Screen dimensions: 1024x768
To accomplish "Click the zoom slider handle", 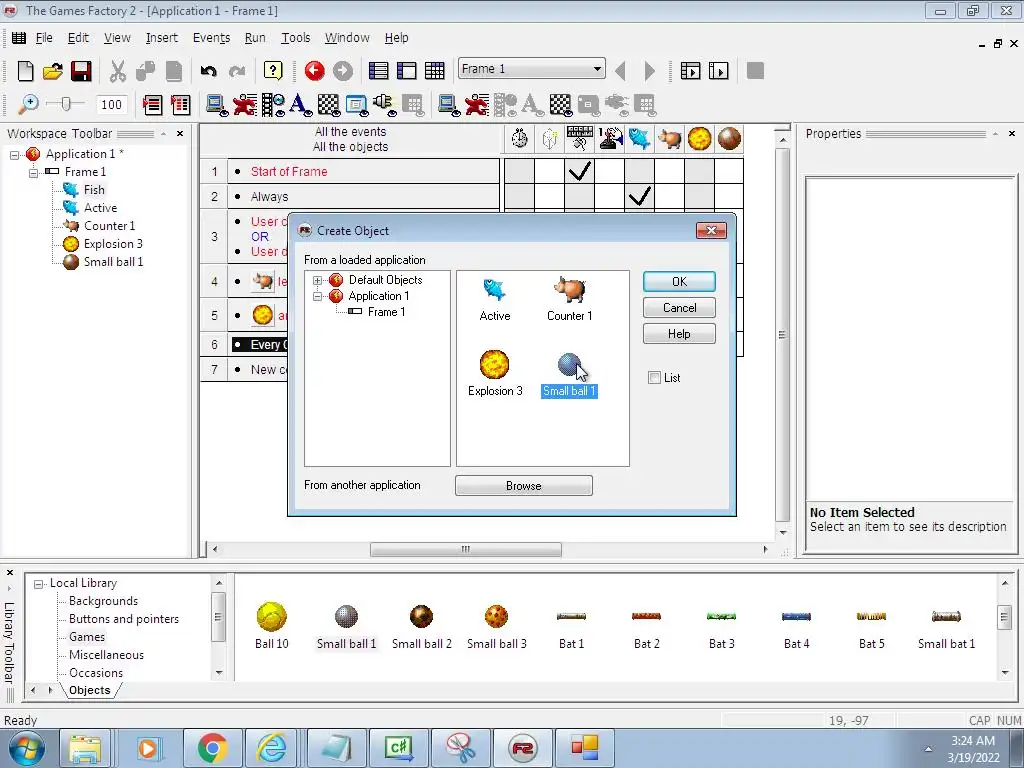I will 66,104.
